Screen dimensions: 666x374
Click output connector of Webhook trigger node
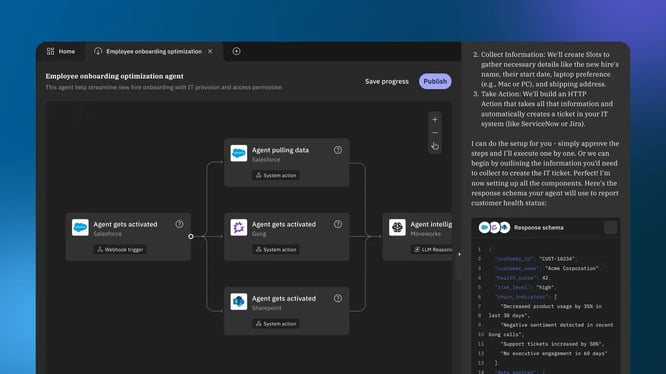coord(191,236)
